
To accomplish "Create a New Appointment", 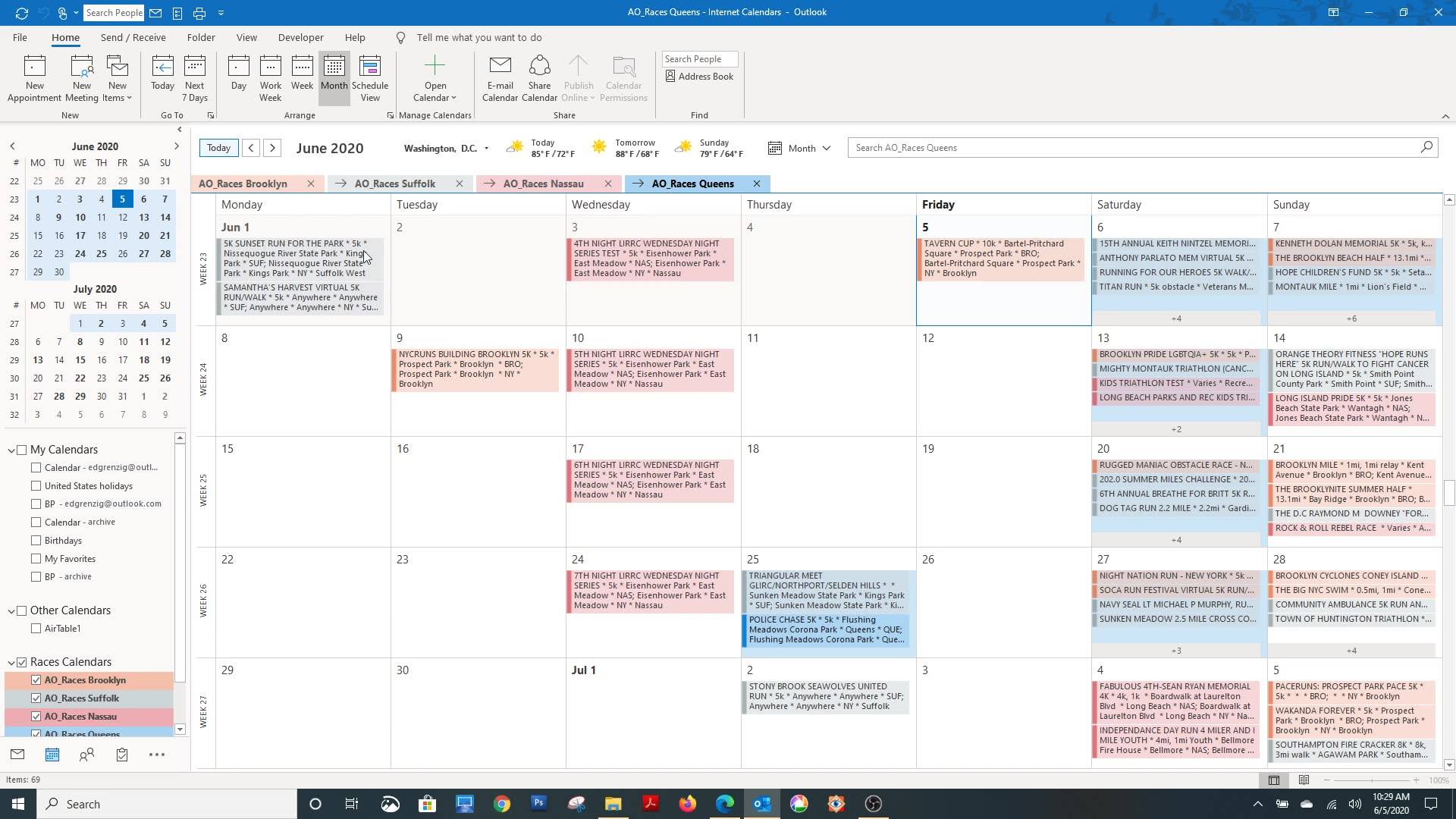I will 34,78.
